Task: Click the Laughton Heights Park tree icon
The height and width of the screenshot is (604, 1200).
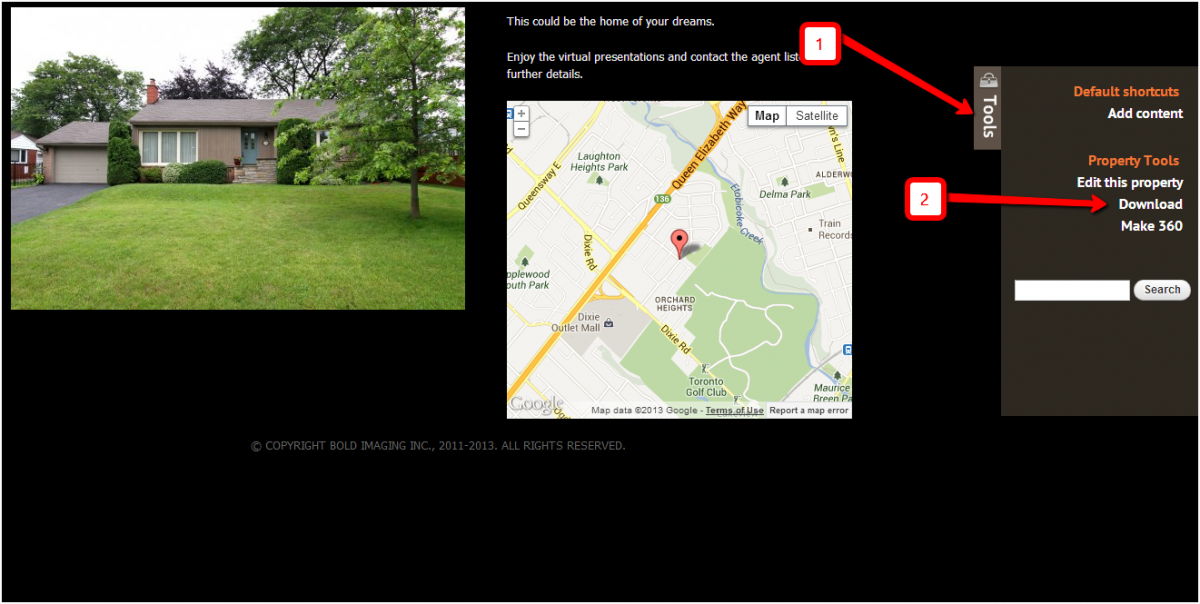Action: [x=600, y=182]
